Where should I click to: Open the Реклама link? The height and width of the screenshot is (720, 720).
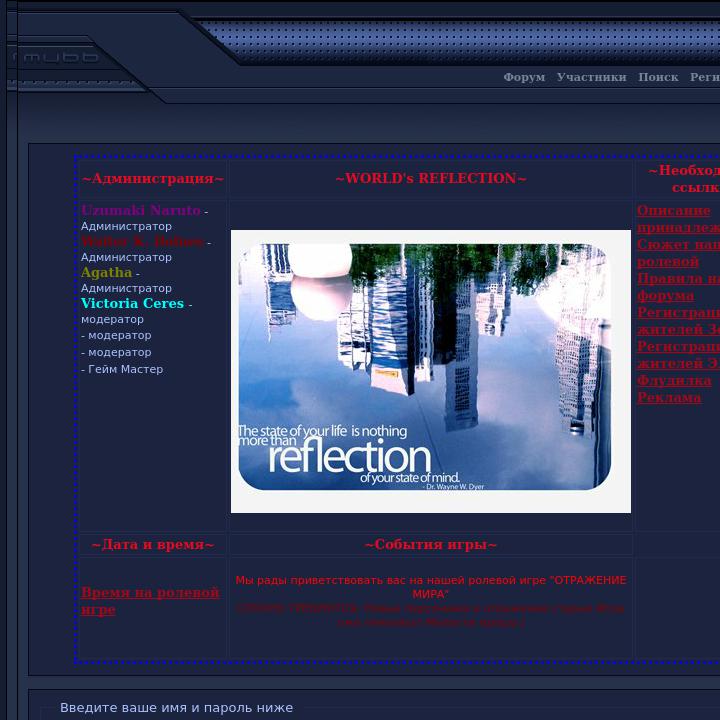tap(669, 397)
